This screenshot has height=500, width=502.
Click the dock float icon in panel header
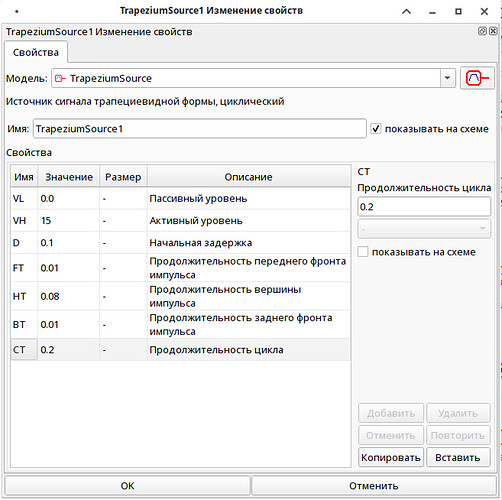point(482,31)
